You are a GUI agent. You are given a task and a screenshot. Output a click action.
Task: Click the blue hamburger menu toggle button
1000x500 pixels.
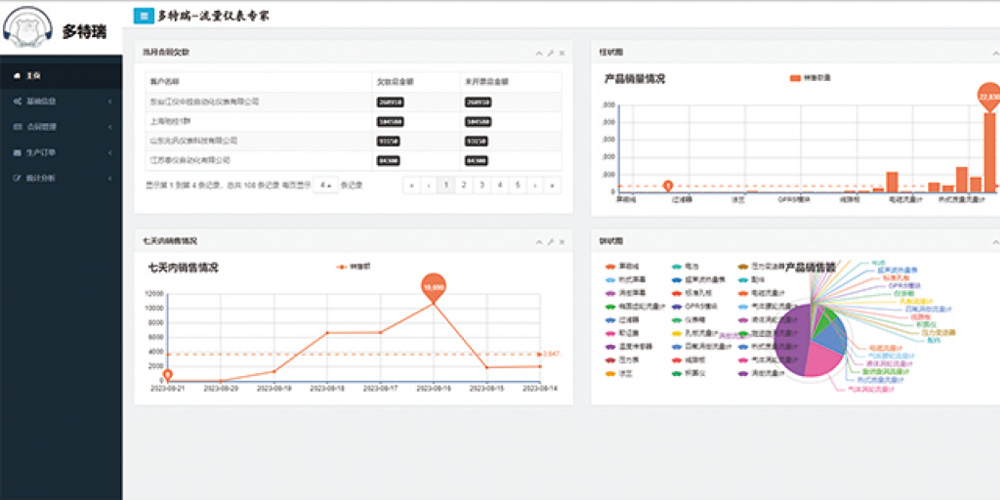(x=144, y=16)
